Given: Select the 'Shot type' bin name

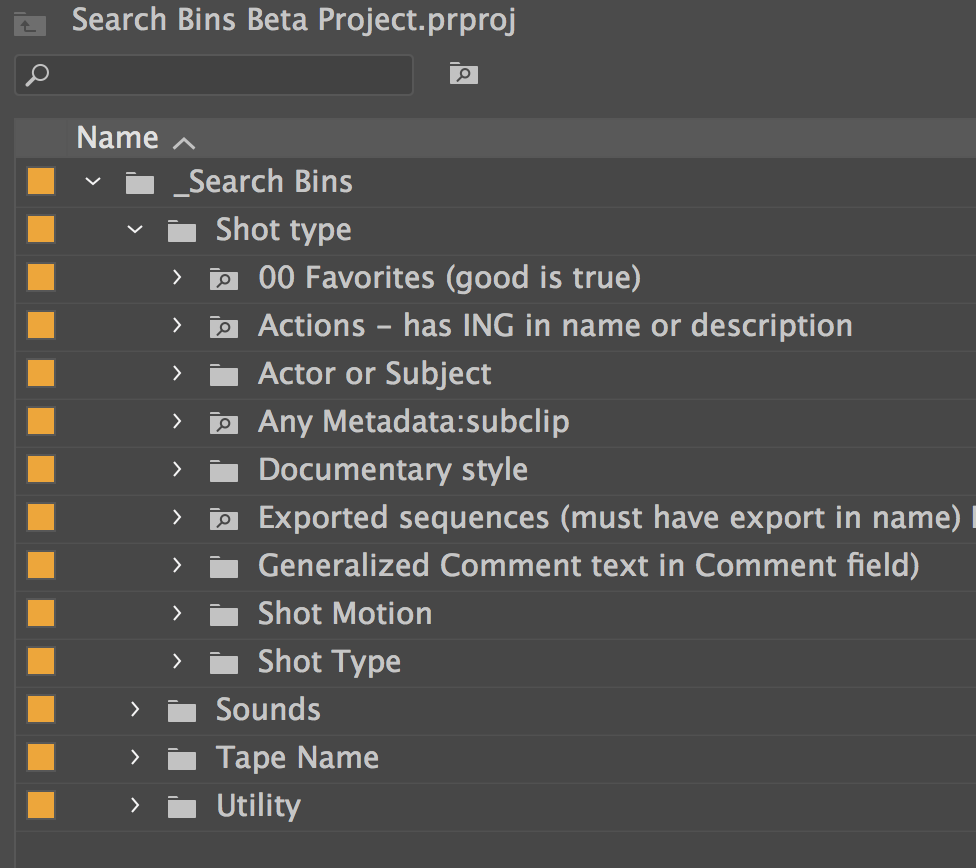Looking at the screenshot, I should click(283, 230).
